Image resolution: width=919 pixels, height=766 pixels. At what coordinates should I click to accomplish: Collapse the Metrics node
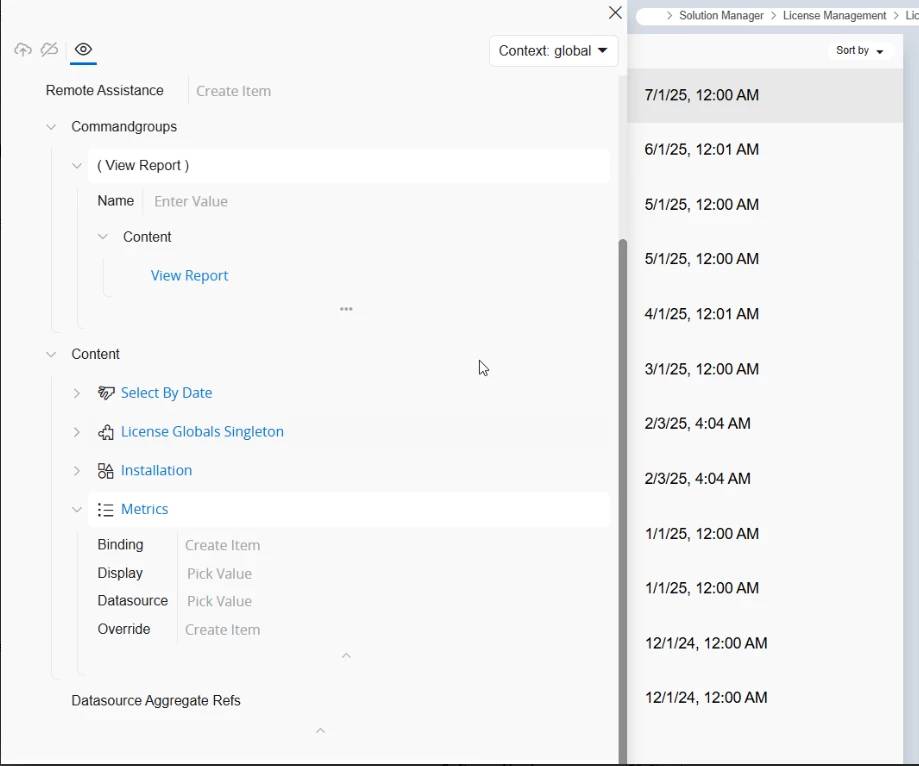[77, 509]
